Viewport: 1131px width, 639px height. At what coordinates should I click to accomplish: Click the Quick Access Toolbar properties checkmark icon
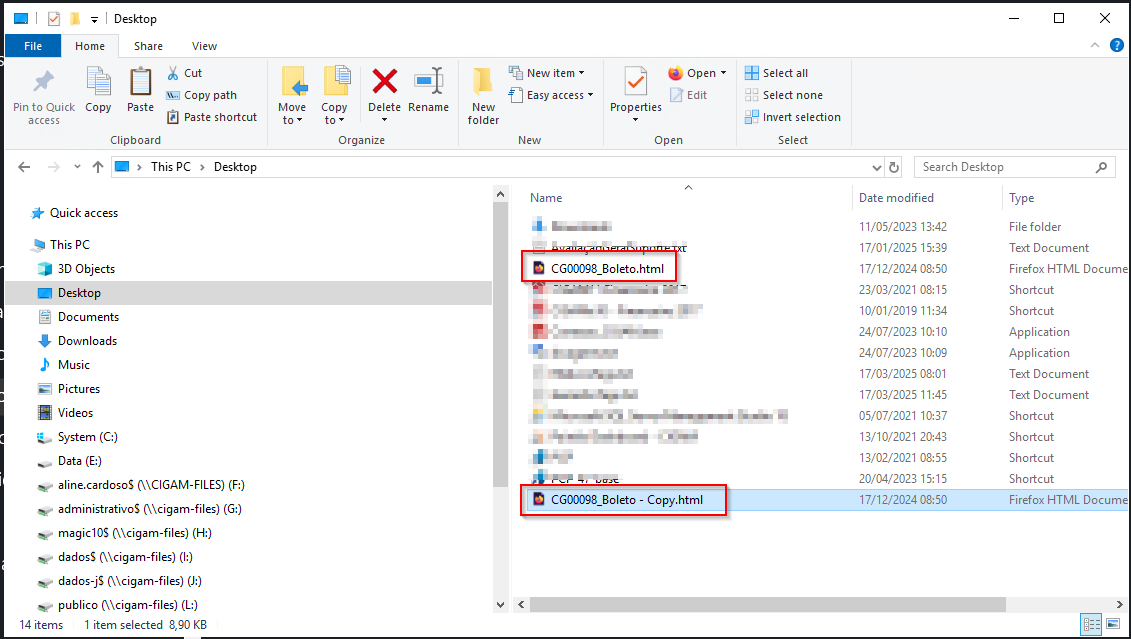(x=53, y=19)
